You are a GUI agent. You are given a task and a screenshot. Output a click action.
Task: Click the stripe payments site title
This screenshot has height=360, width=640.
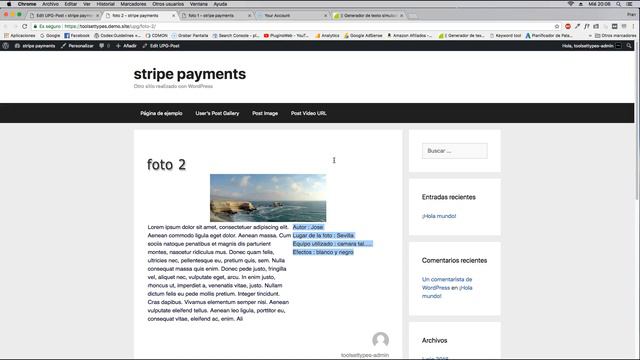[190, 74]
